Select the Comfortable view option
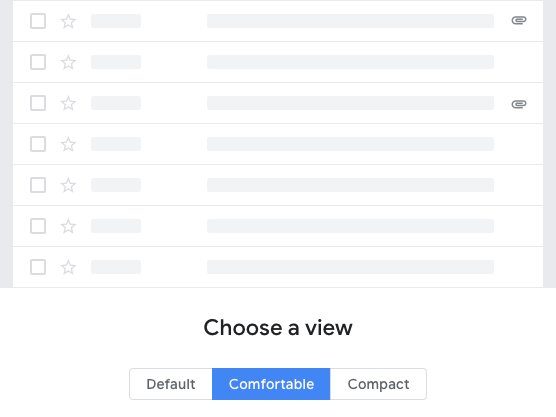Screen dimensions: 556x417 271,384
